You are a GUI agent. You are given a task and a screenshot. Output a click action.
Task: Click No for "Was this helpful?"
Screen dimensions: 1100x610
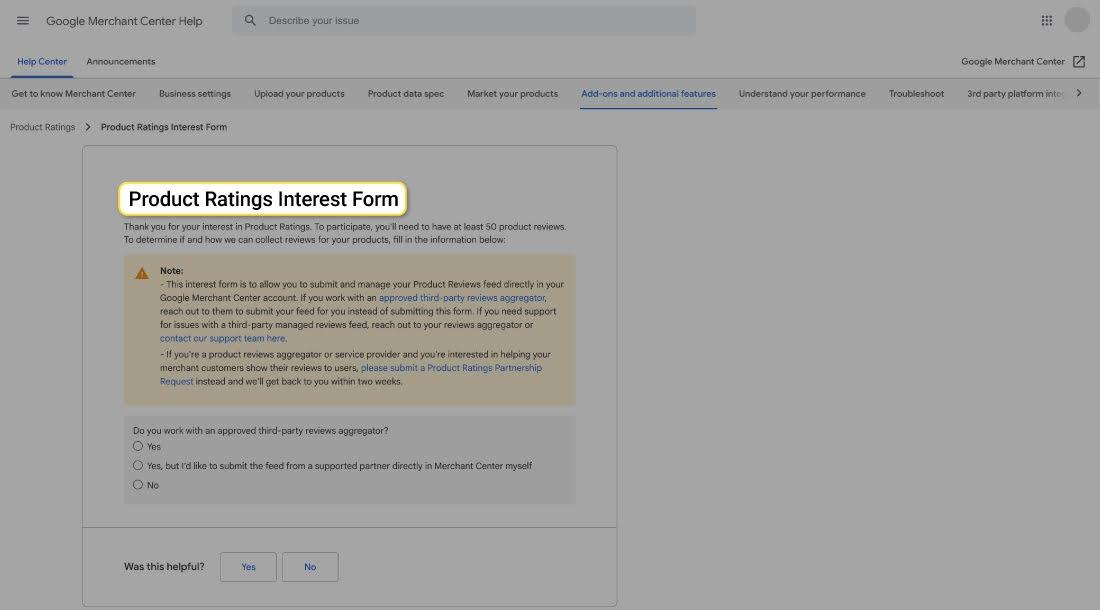(x=310, y=567)
